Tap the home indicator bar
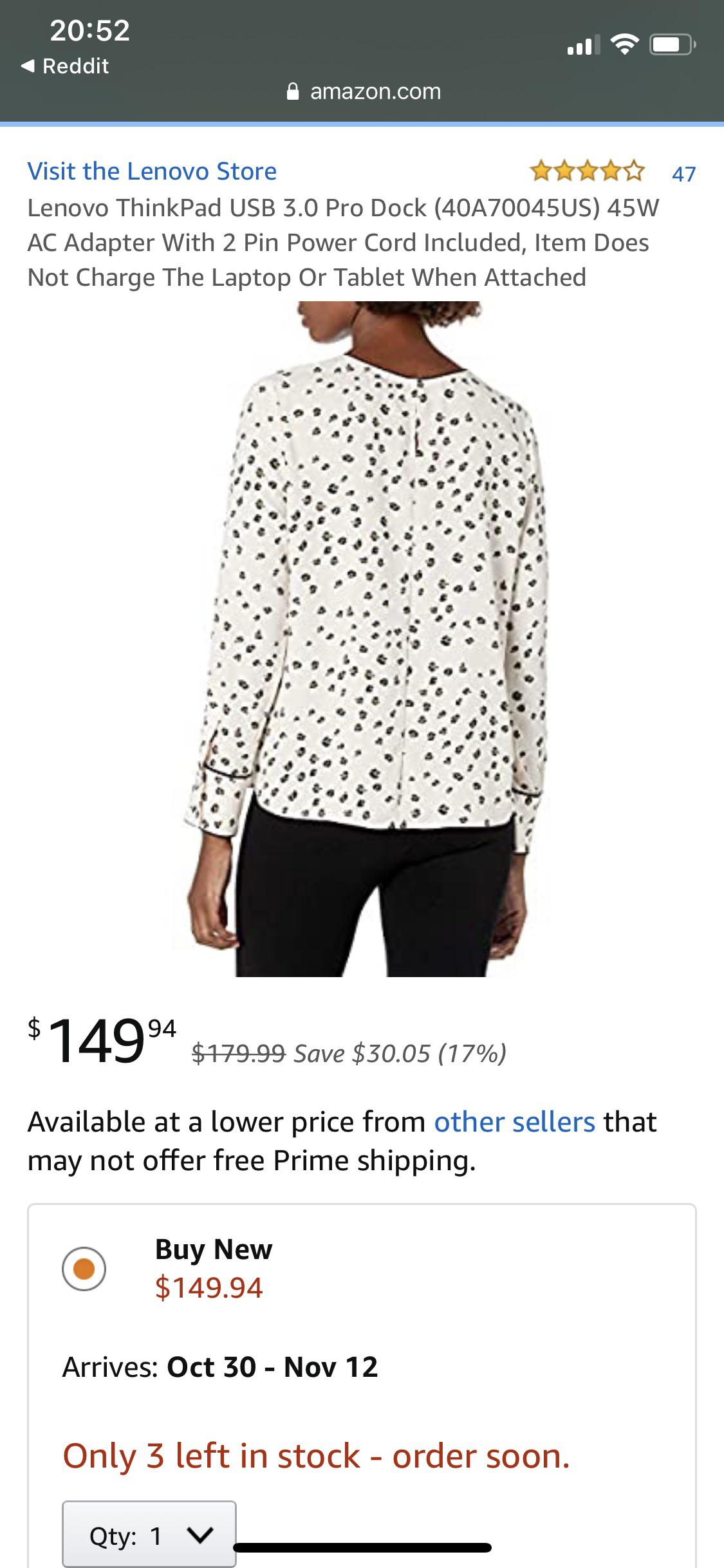 (x=362, y=1547)
